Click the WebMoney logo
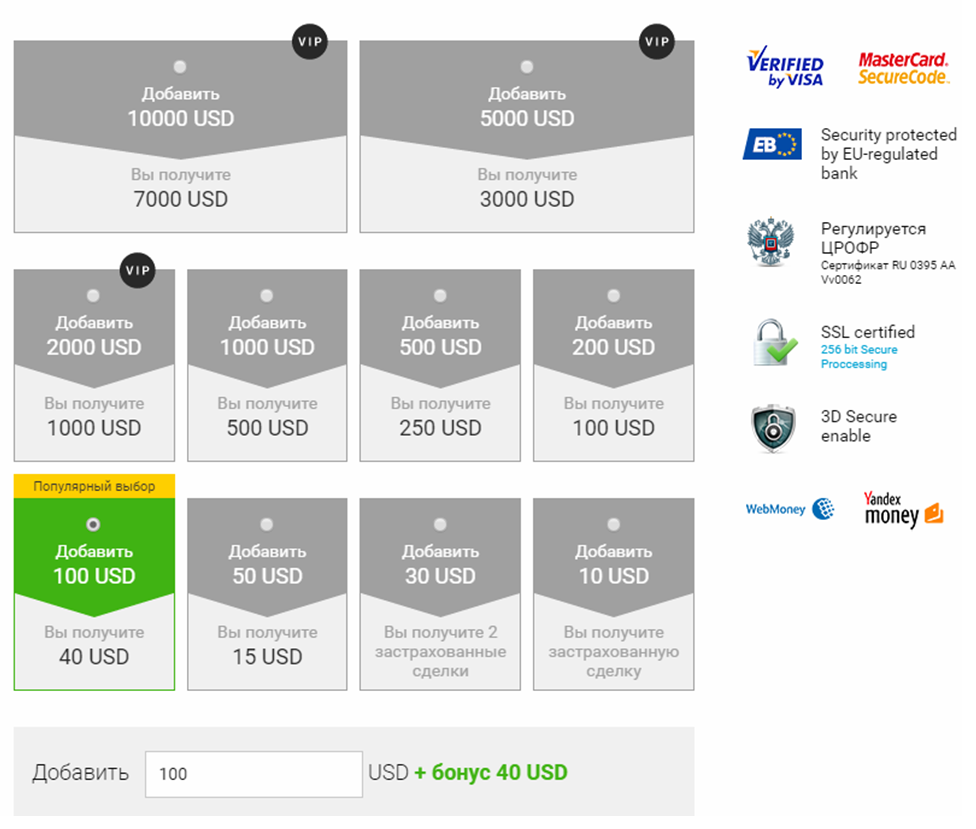This screenshot has width=976, height=829. tap(789, 509)
